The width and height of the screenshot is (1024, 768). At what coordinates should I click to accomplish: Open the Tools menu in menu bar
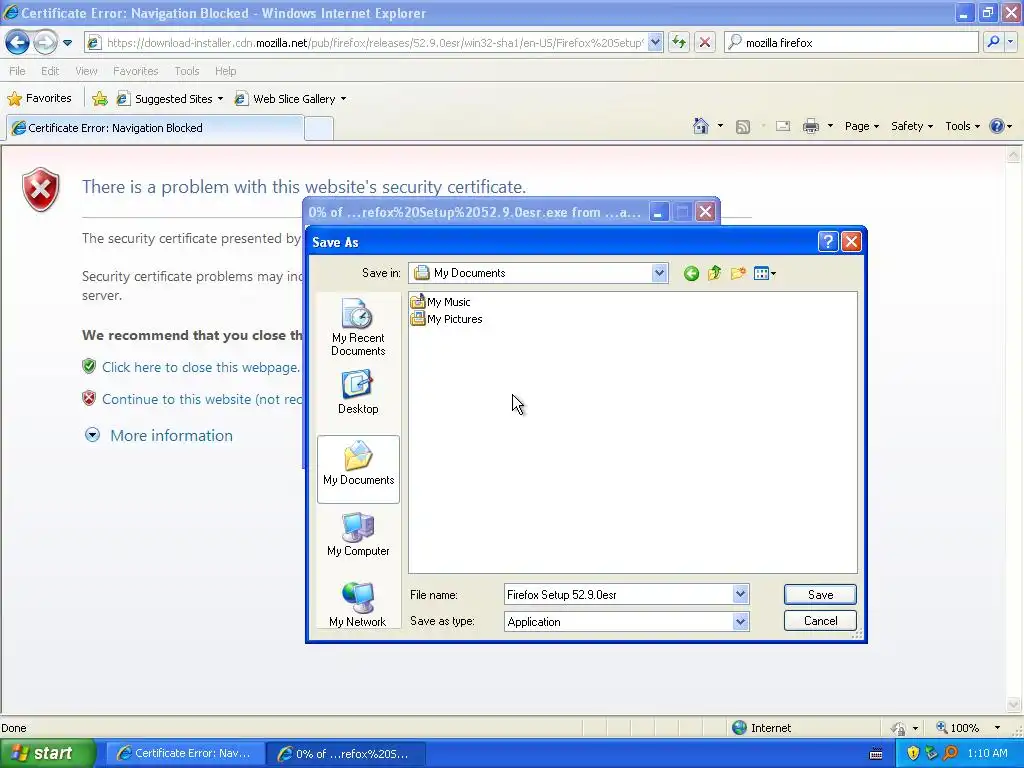click(x=187, y=71)
